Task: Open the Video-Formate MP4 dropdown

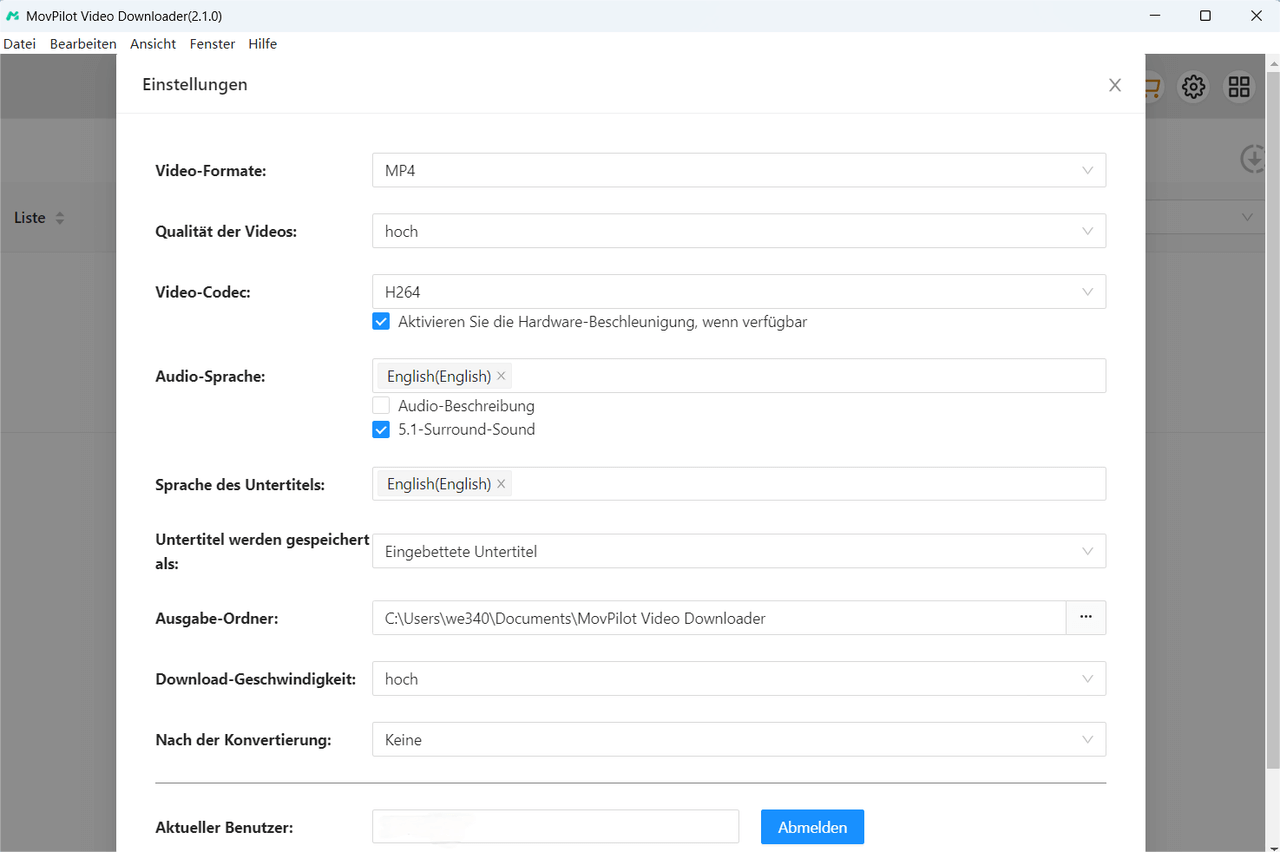Action: pyautogui.click(x=739, y=170)
